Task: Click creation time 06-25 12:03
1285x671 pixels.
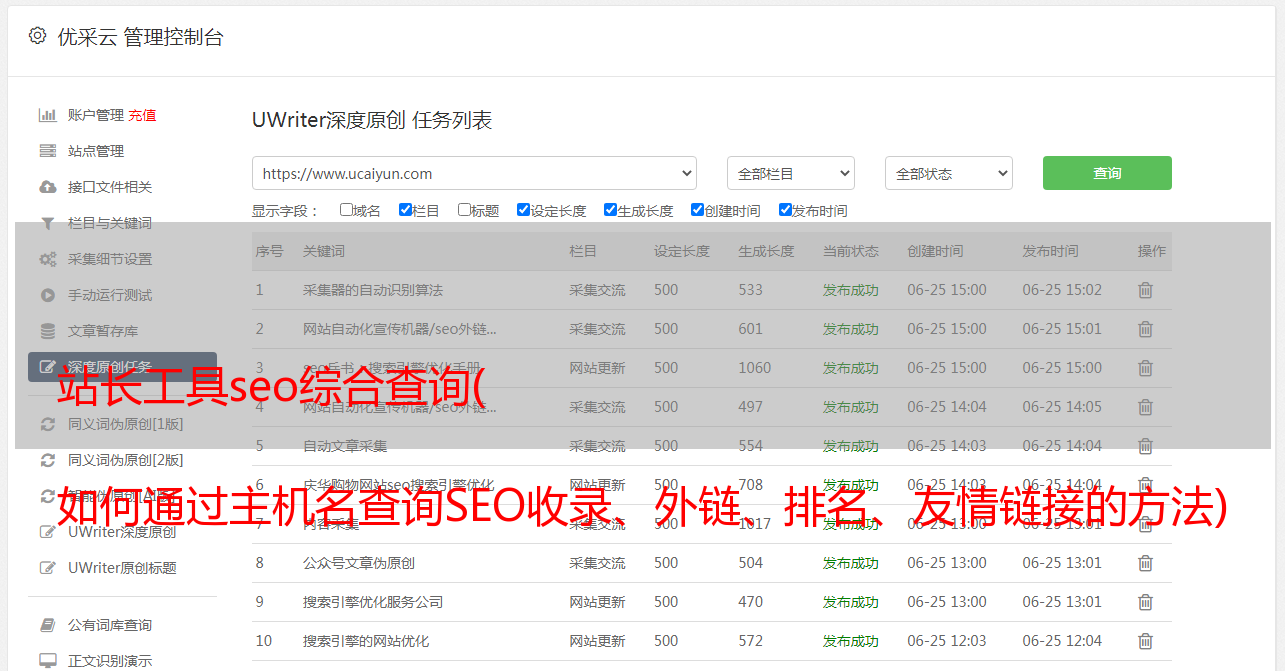Action: point(947,641)
